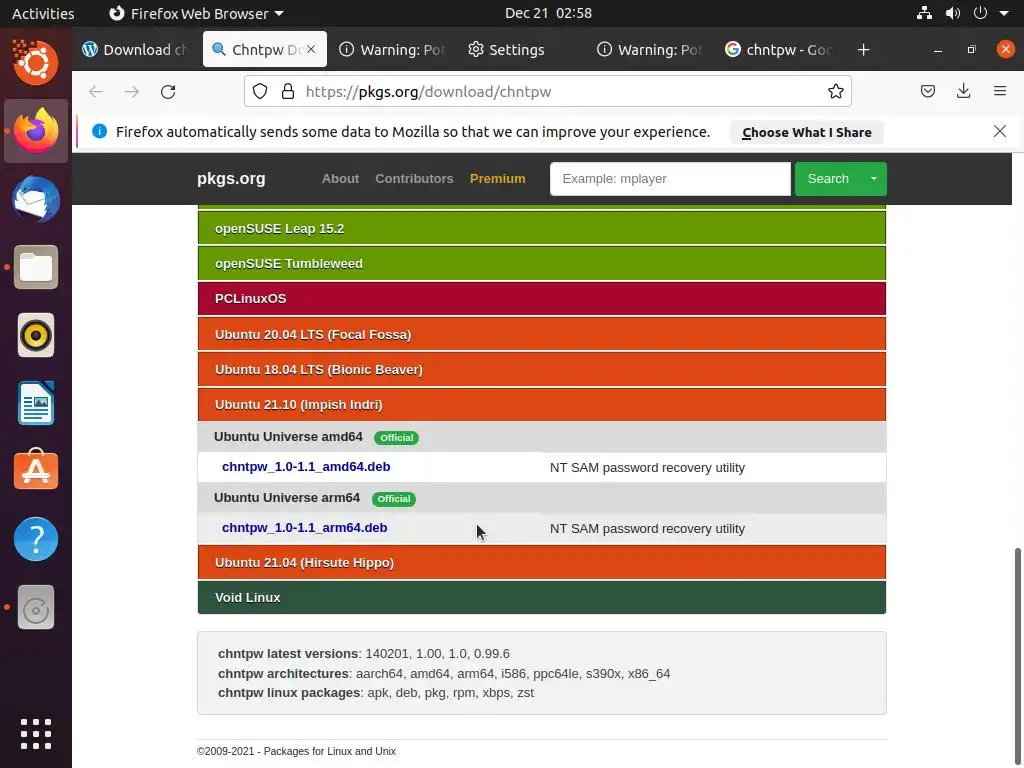Click Ubuntu Universe arm64 header row
The image size is (1024, 768).
point(541,498)
